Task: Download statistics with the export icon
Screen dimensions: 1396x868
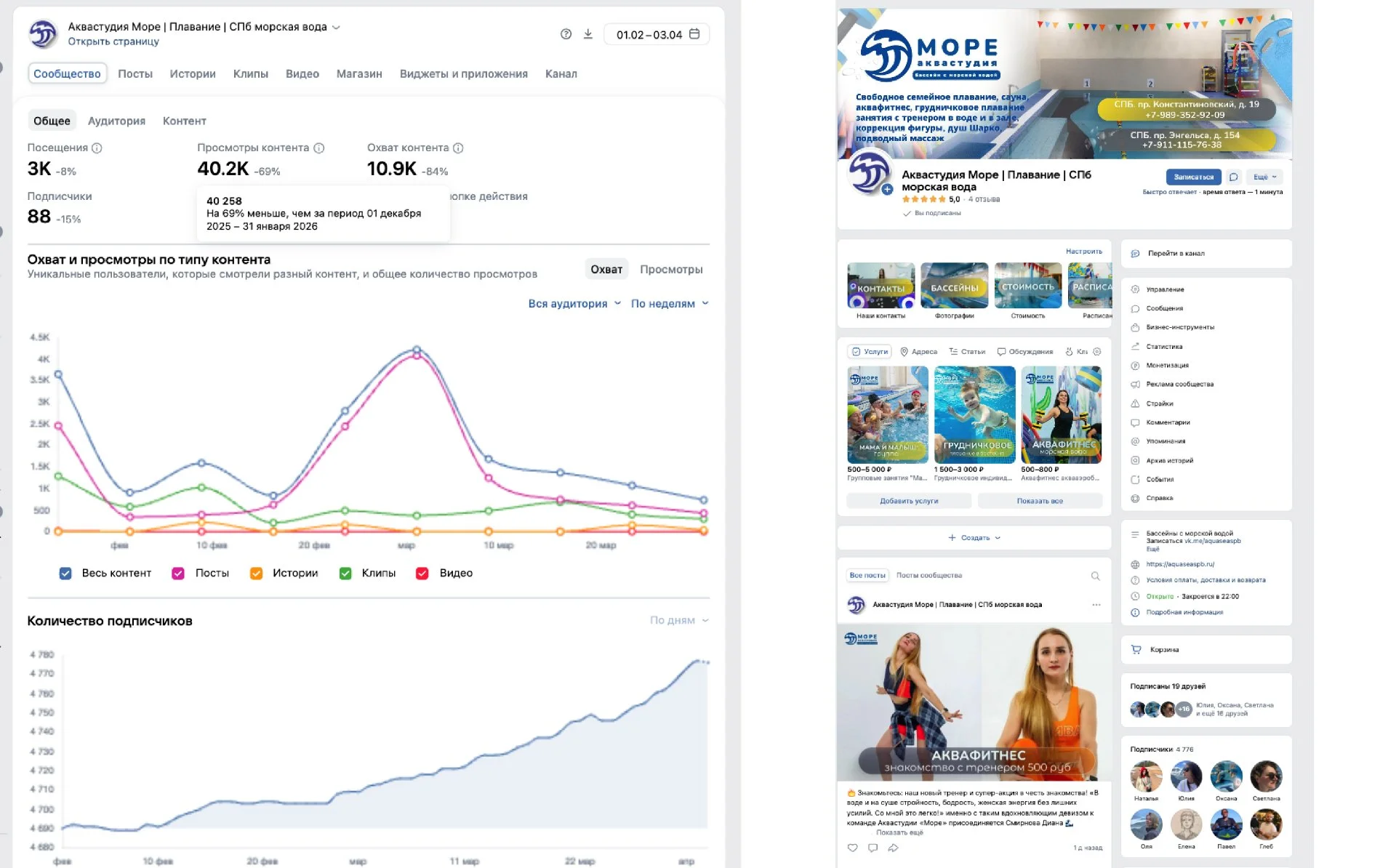Action: tap(587, 34)
